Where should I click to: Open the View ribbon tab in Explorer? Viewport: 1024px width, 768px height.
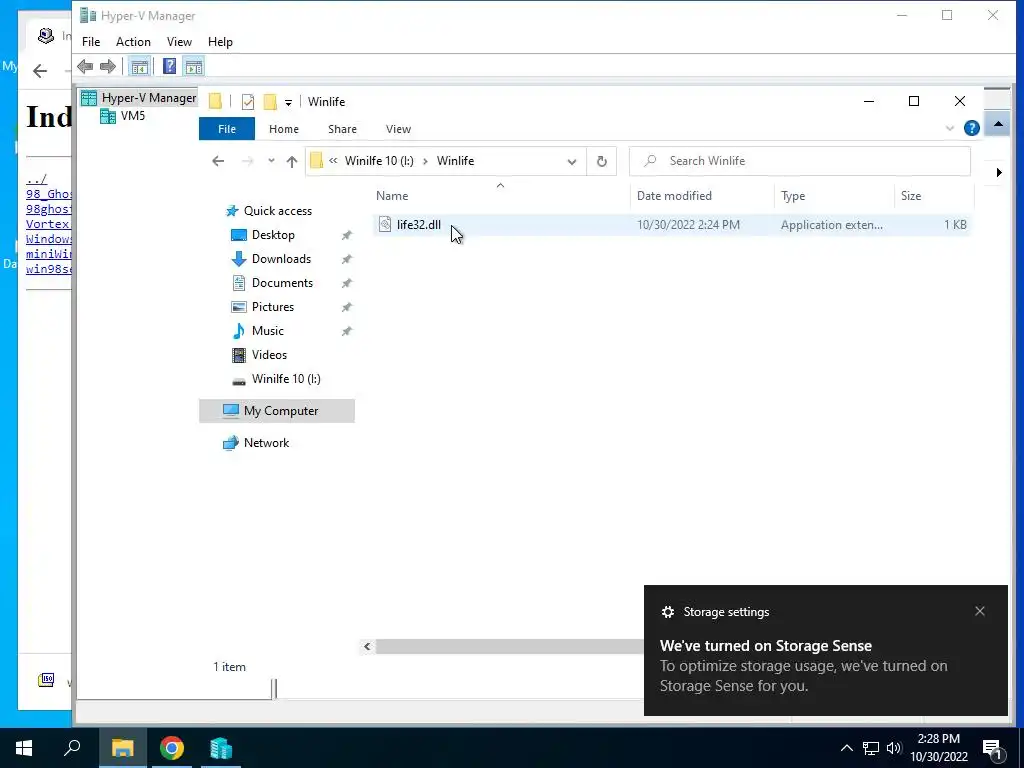[x=398, y=129]
